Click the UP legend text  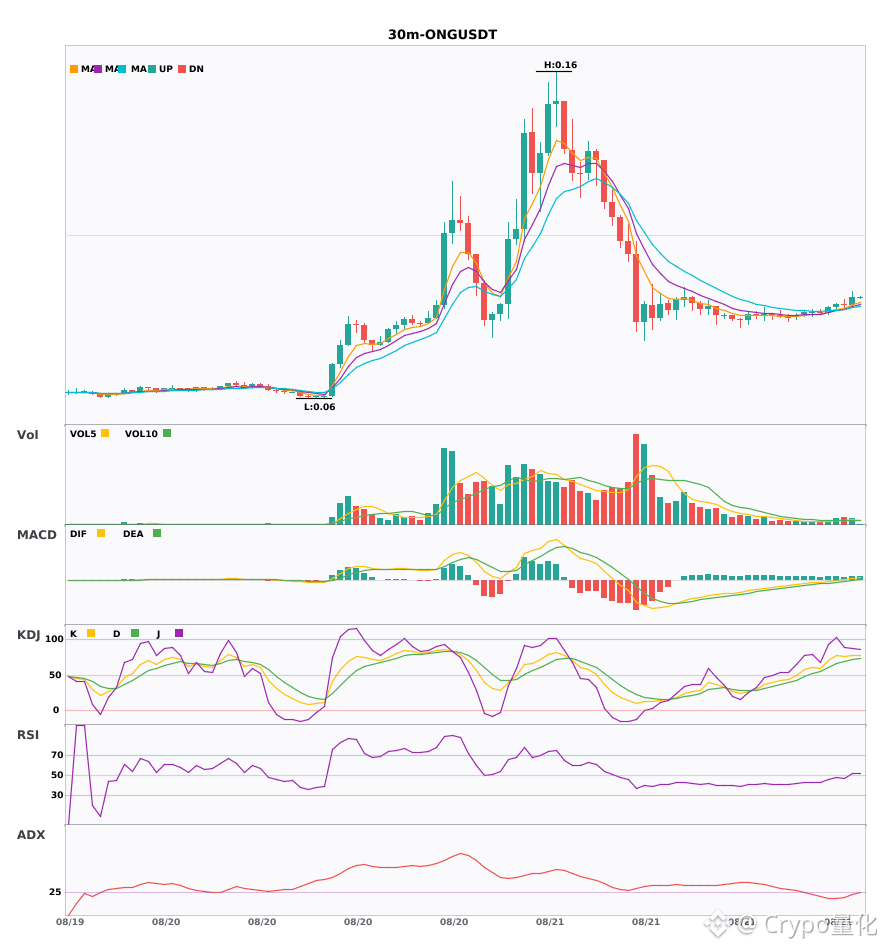tap(166, 69)
